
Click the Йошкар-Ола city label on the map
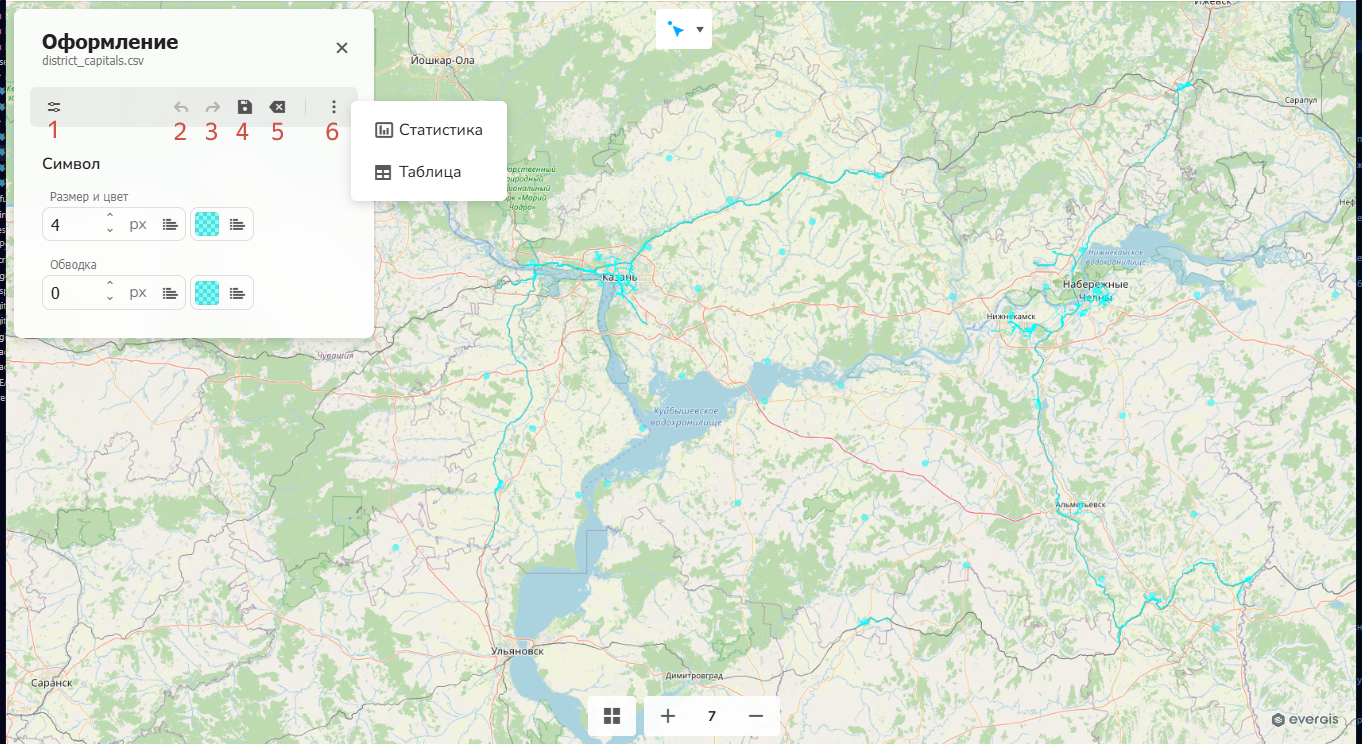(x=443, y=60)
